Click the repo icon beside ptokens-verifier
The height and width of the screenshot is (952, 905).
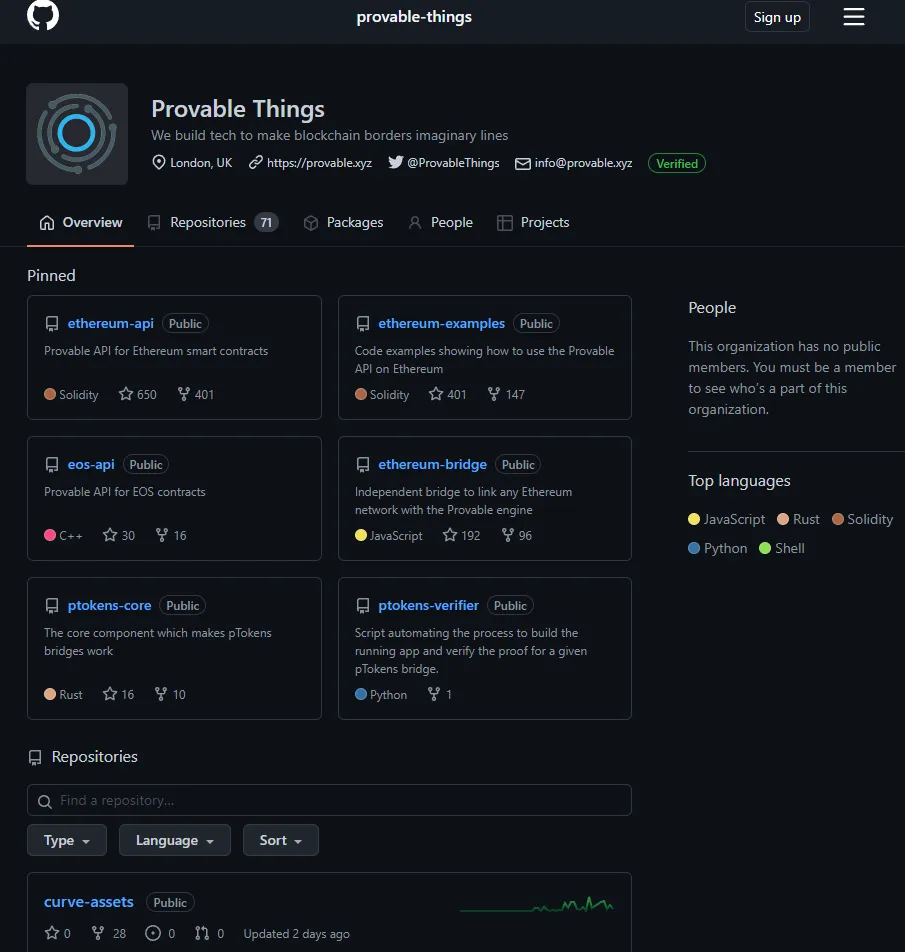point(363,606)
